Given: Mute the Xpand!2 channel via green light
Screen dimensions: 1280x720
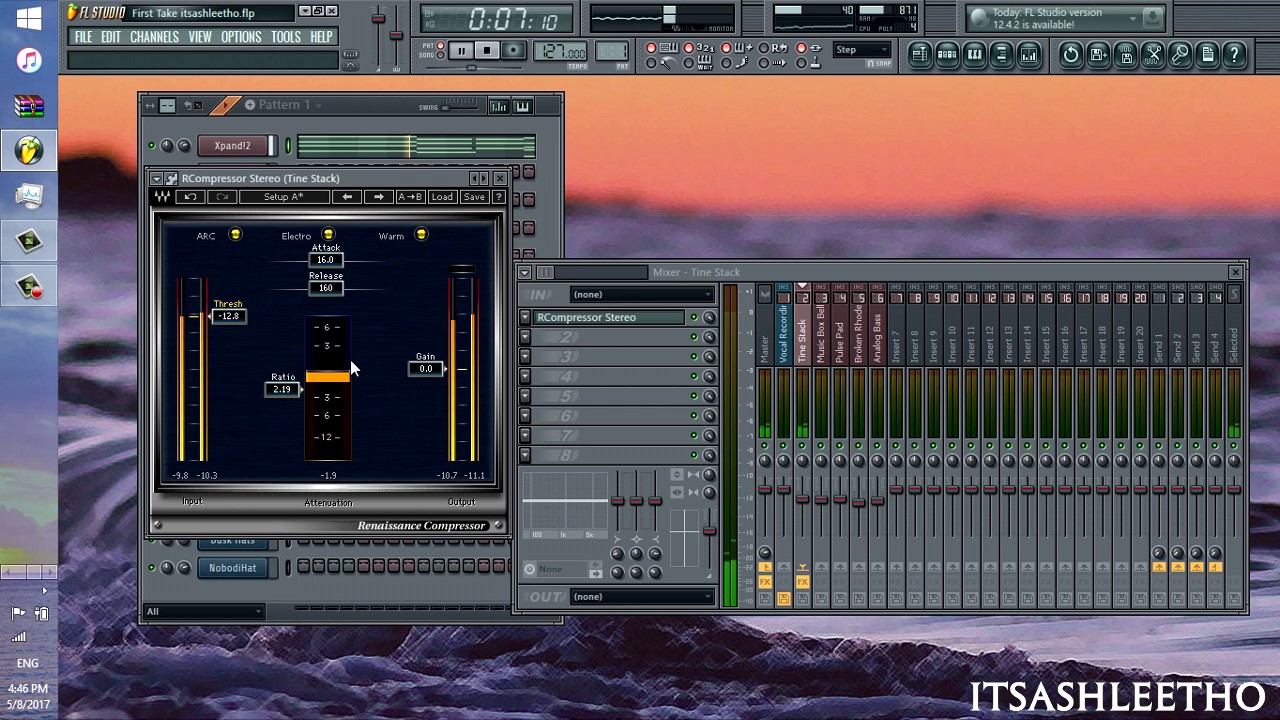Looking at the screenshot, I should click(152, 146).
